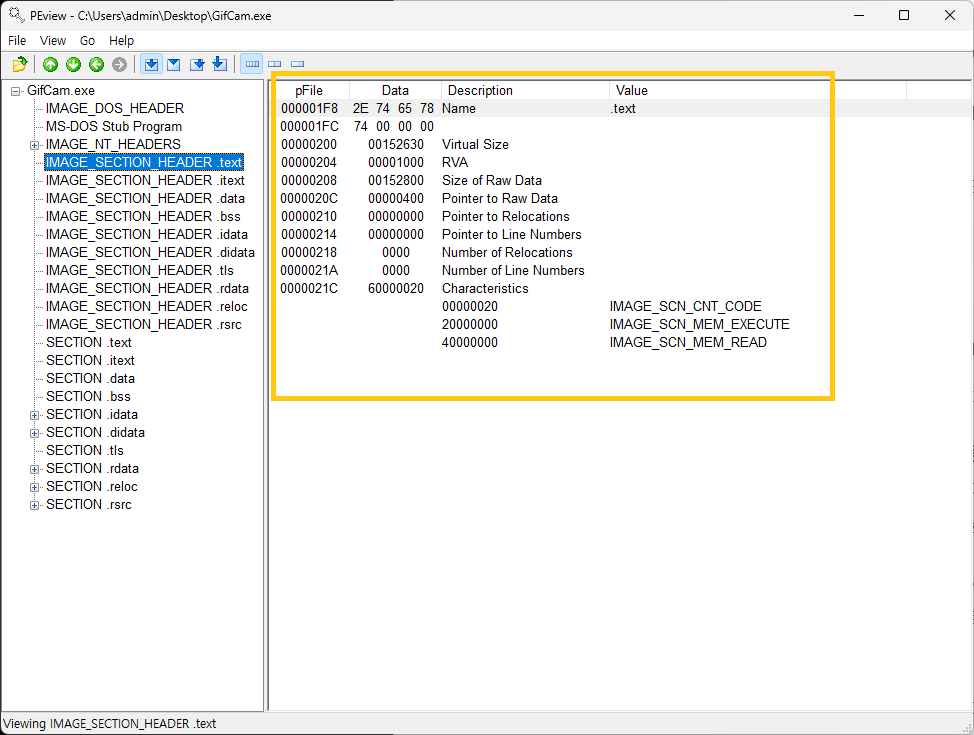Expand the SECTION .idata tree node
This screenshot has width=974, height=735.
[x=35, y=415]
